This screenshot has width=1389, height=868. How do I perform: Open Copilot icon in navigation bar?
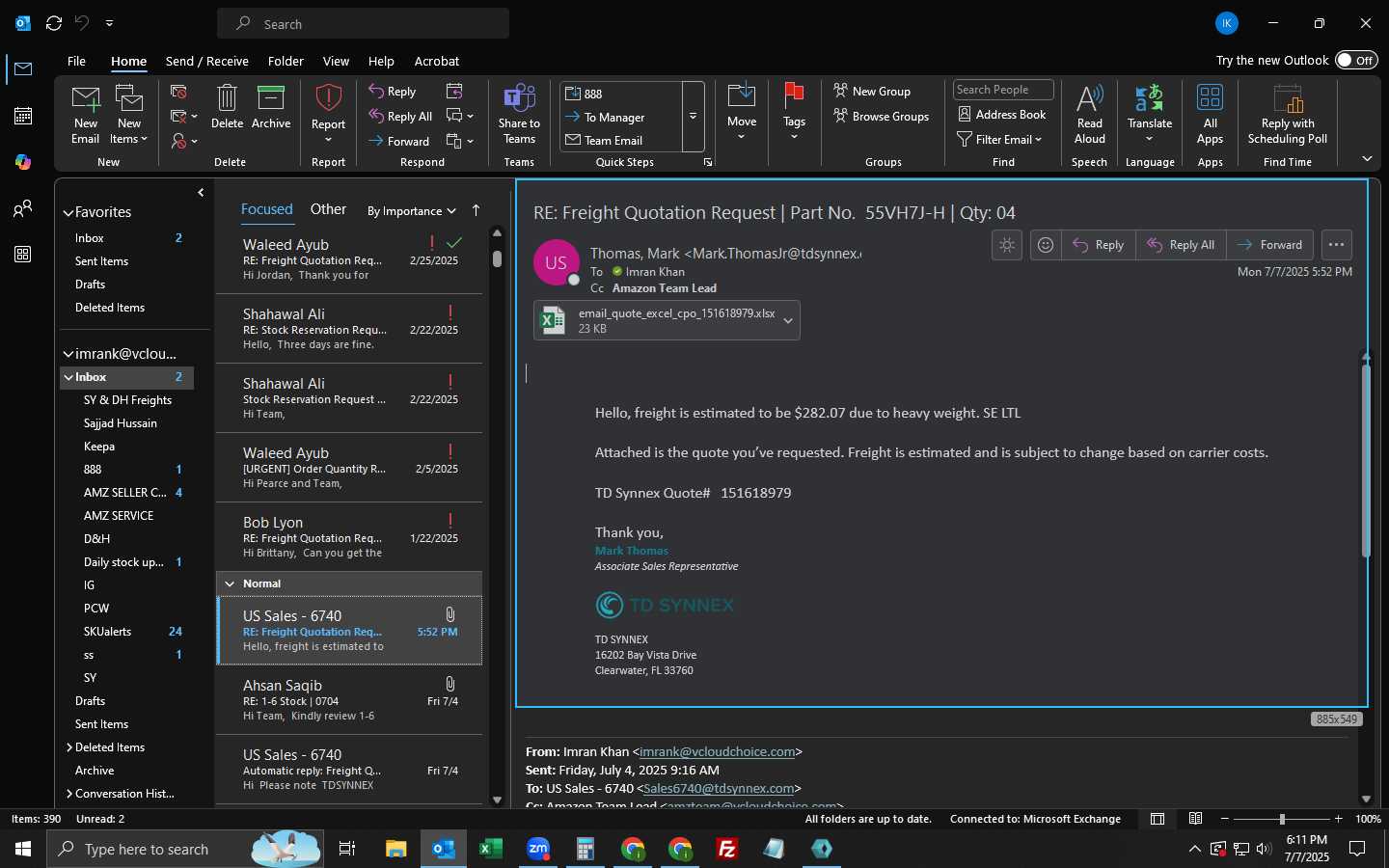(x=23, y=162)
